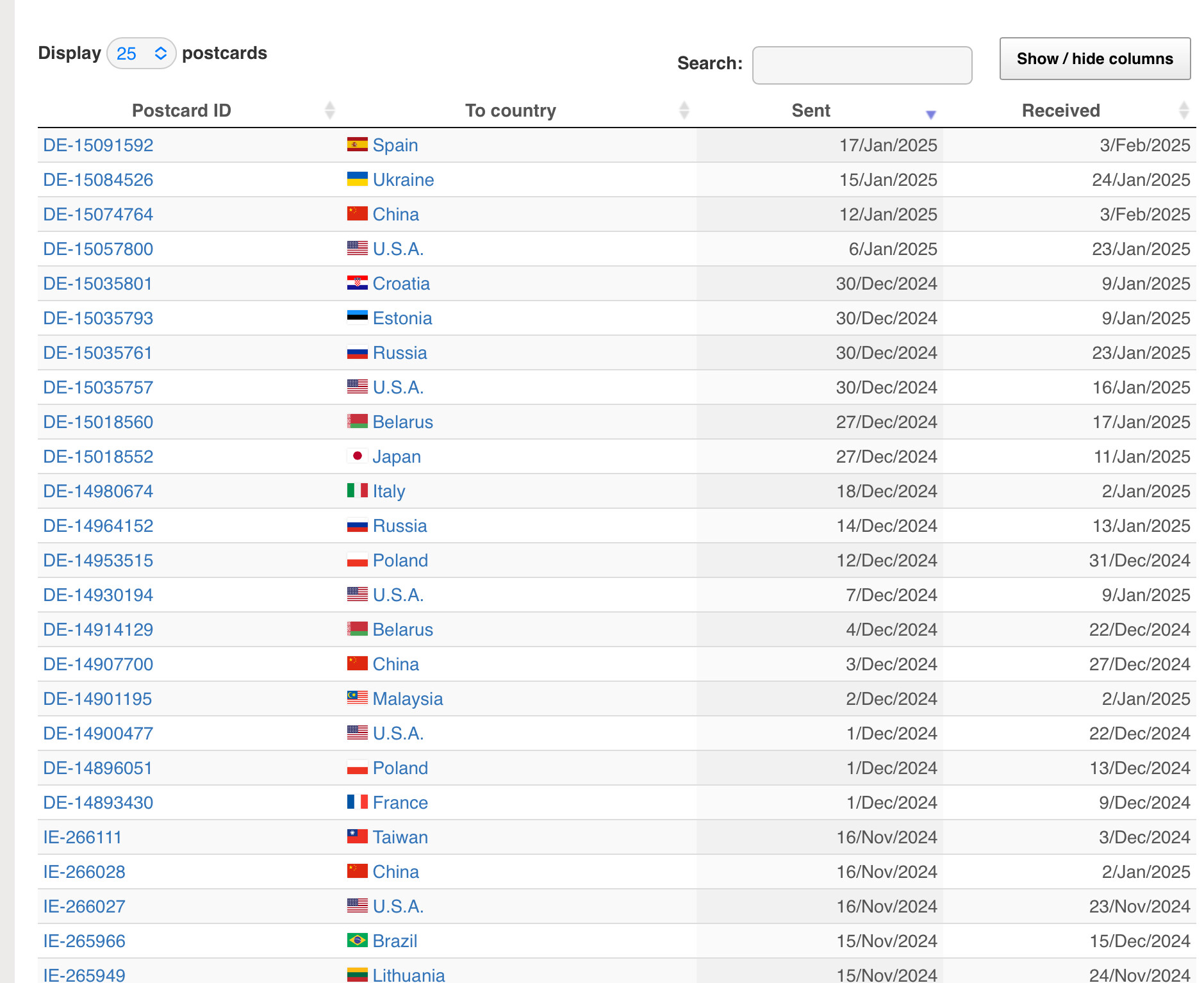Open the Malaysia country link
Viewport: 1204px width, 983px height.
coord(408,698)
